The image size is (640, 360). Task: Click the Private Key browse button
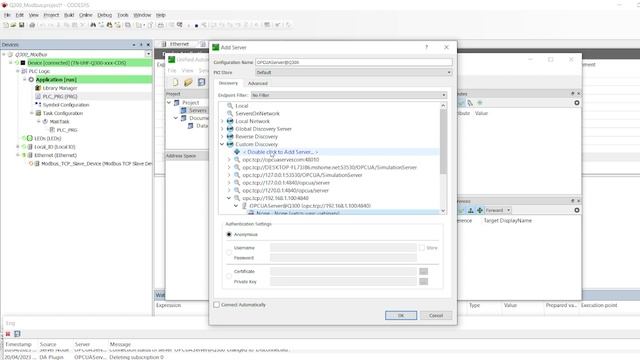(424, 282)
